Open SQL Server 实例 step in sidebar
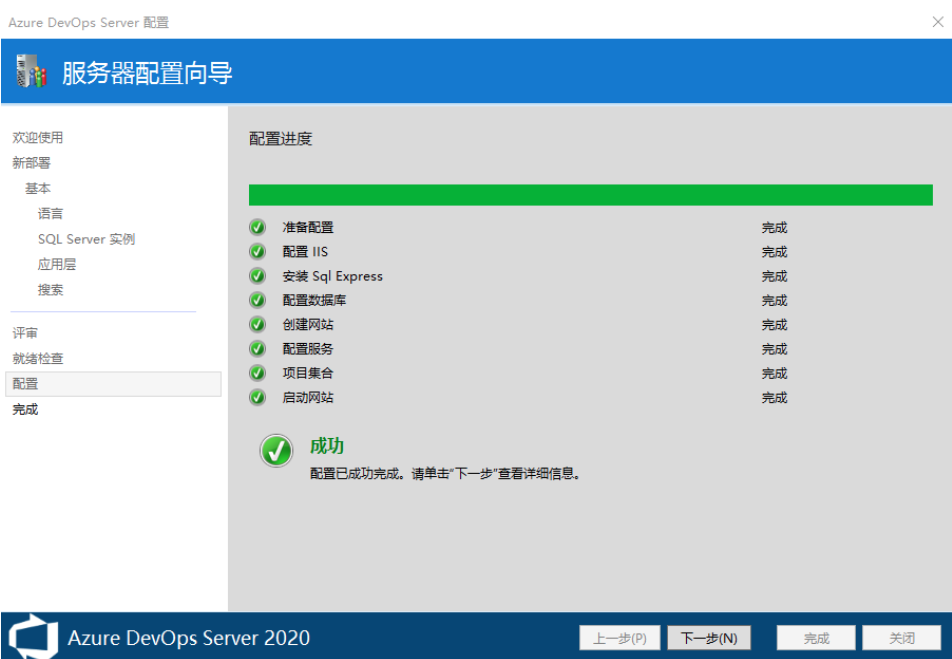952x659 pixels. [86, 239]
